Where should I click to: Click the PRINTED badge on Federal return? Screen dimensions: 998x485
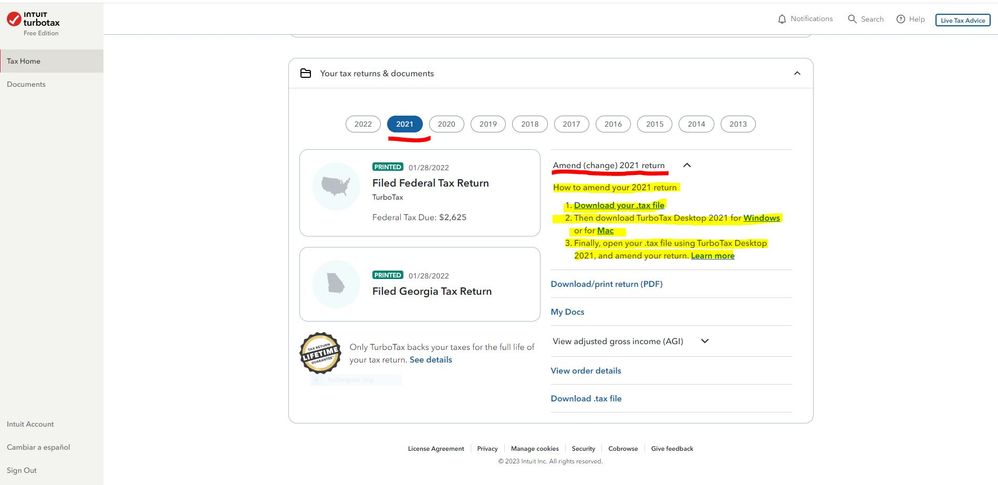click(388, 167)
